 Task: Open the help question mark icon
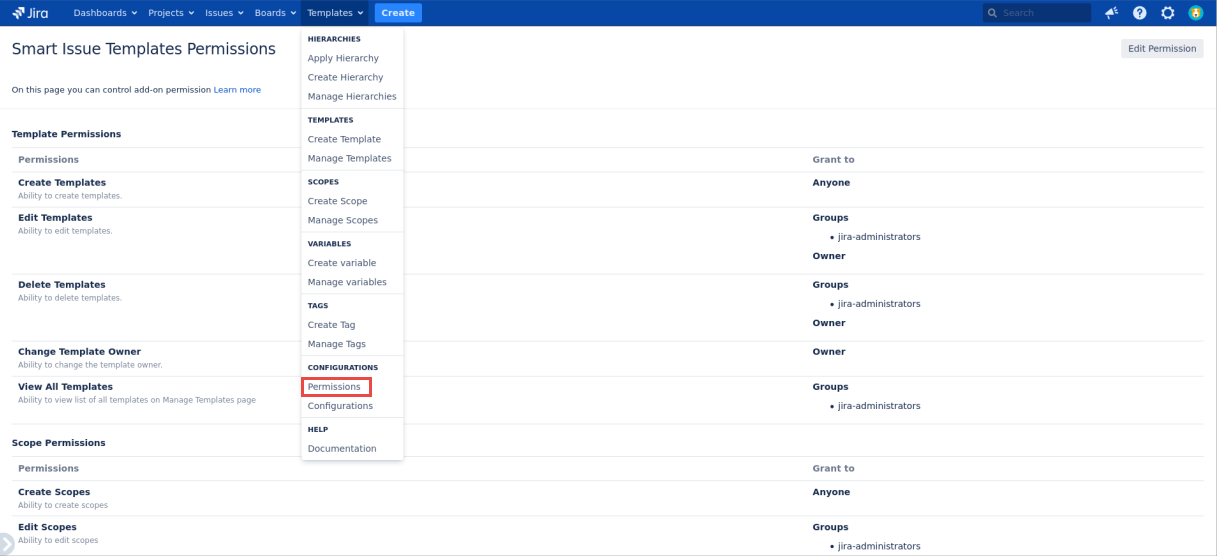pyautogui.click(x=1139, y=13)
